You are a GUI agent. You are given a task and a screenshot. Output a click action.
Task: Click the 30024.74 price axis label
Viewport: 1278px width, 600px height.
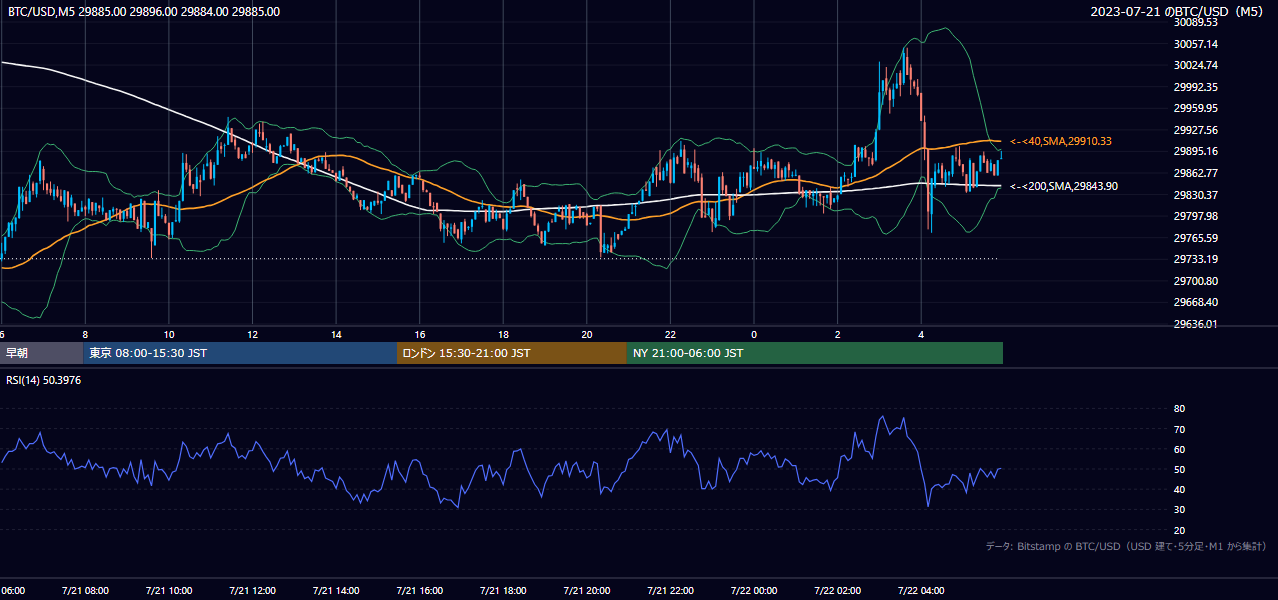1196,65
